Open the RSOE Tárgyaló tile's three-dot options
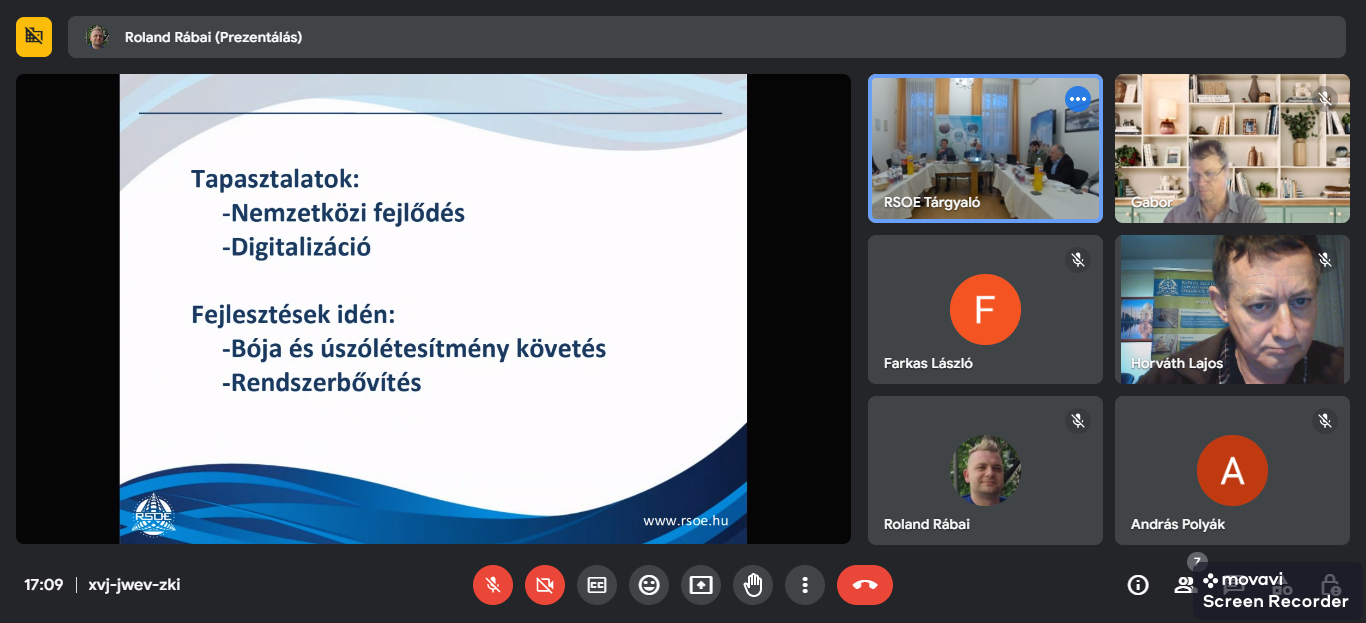This screenshot has width=1366, height=623. 1077,98
